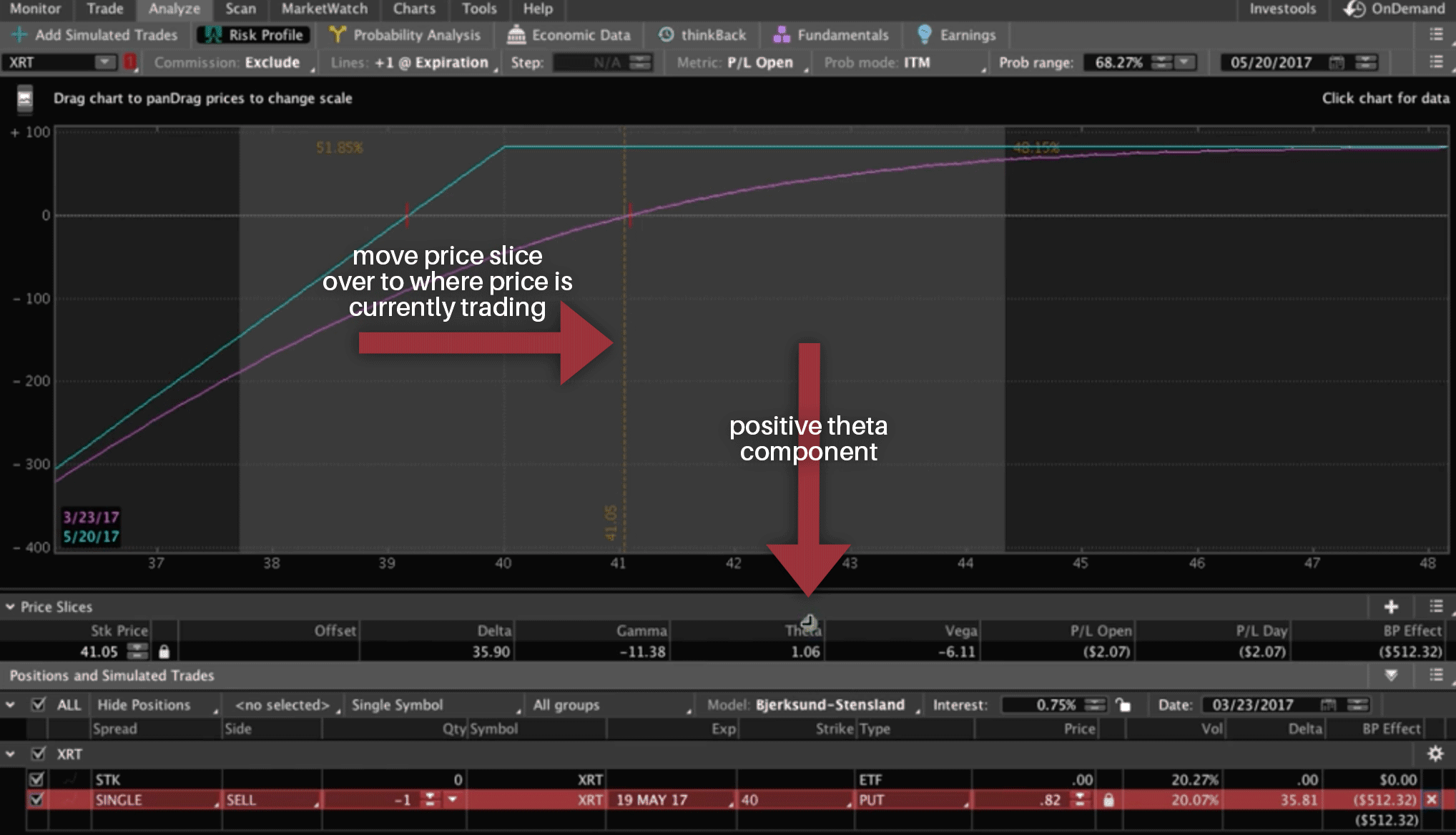Open the Single Symbol dropdown
The height and width of the screenshot is (835, 1456).
click(x=435, y=705)
